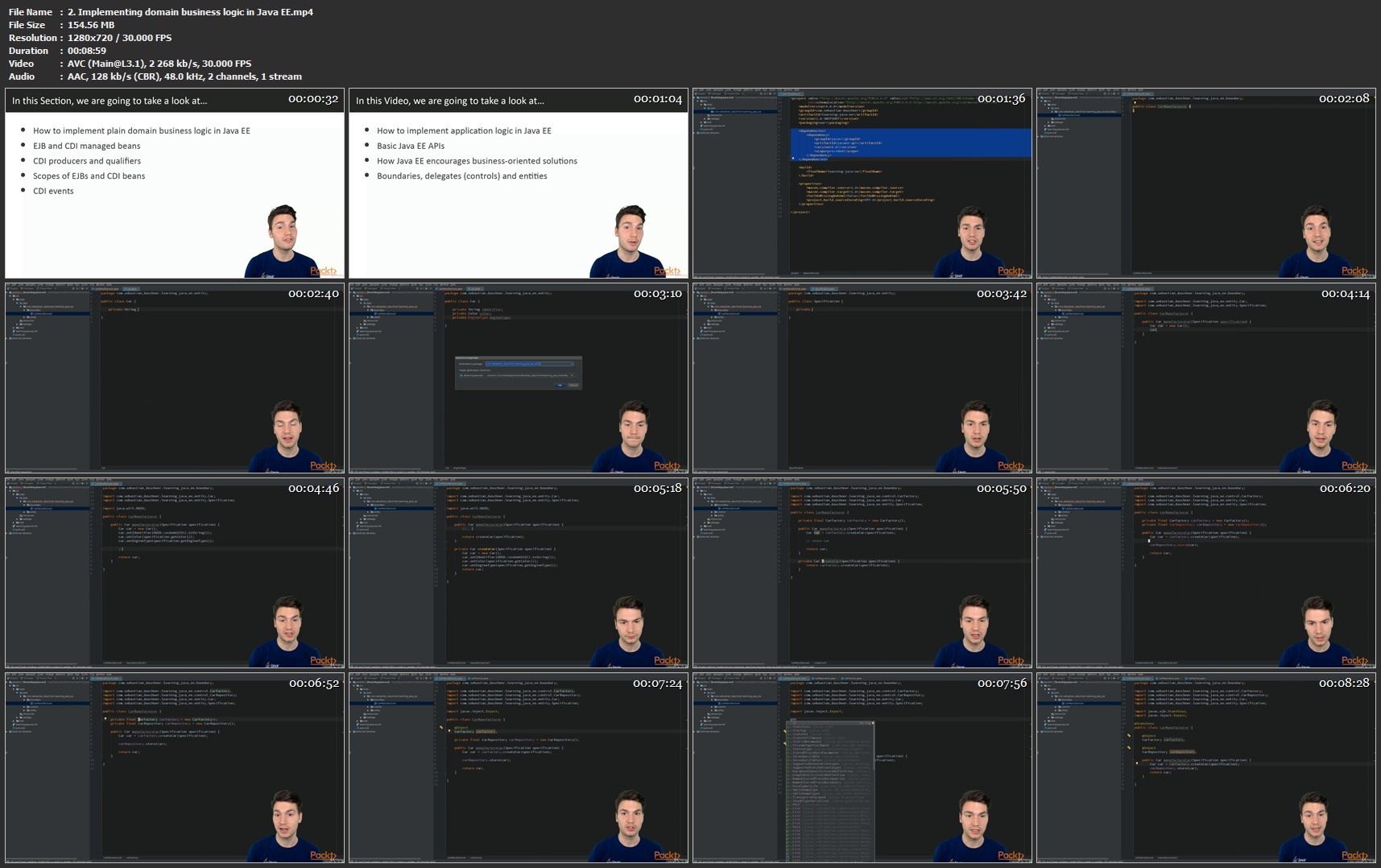Click bullet 'How to implement plain domain business logic in Java EE'
This screenshot has width=1381, height=868.
point(142,130)
